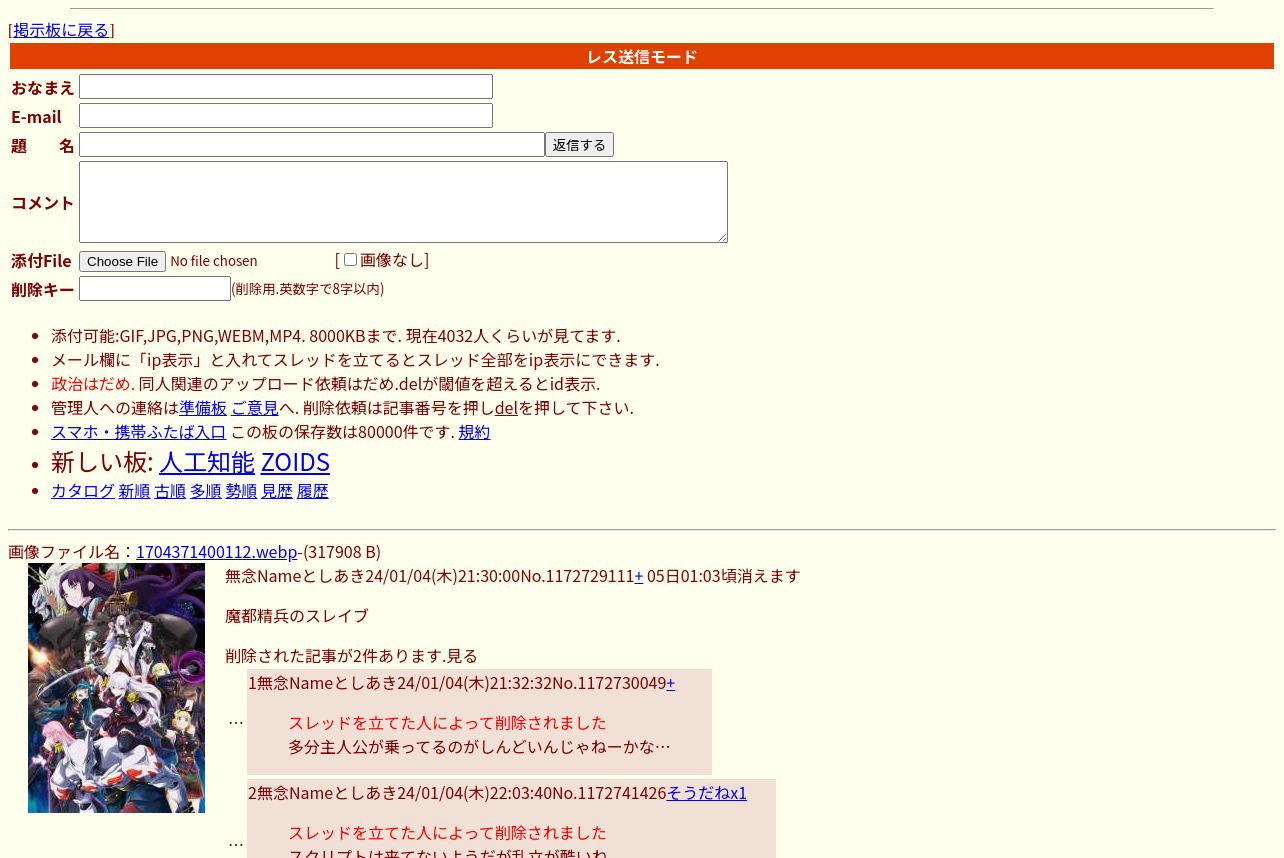
Task: Click 添付可能:GIF,JPG,PNG,WEBM,MP4 rule line
Action: point(335,336)
